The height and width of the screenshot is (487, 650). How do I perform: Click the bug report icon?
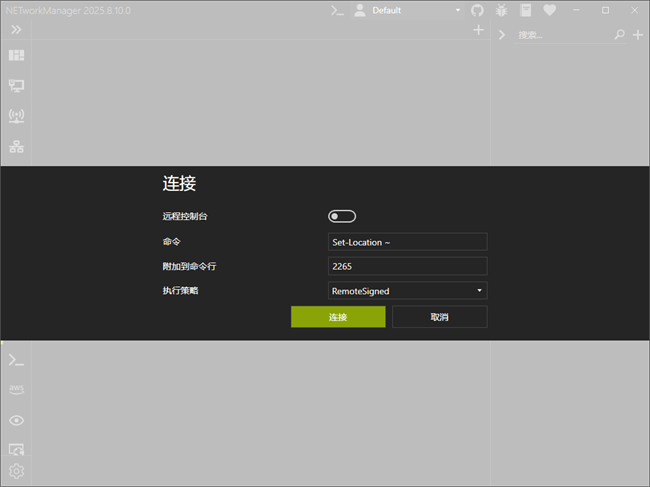click(x=502, y=10)
